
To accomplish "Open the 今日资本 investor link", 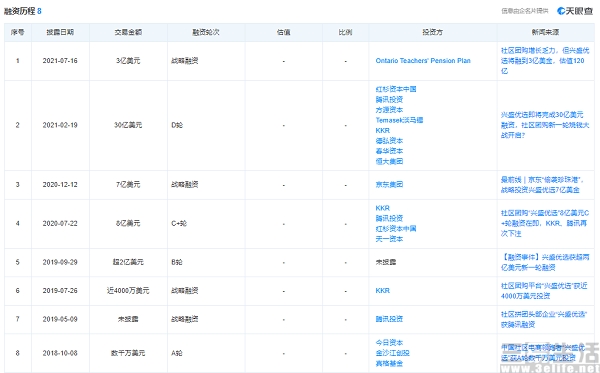I will pyautogui.click(x=389, y=342).
